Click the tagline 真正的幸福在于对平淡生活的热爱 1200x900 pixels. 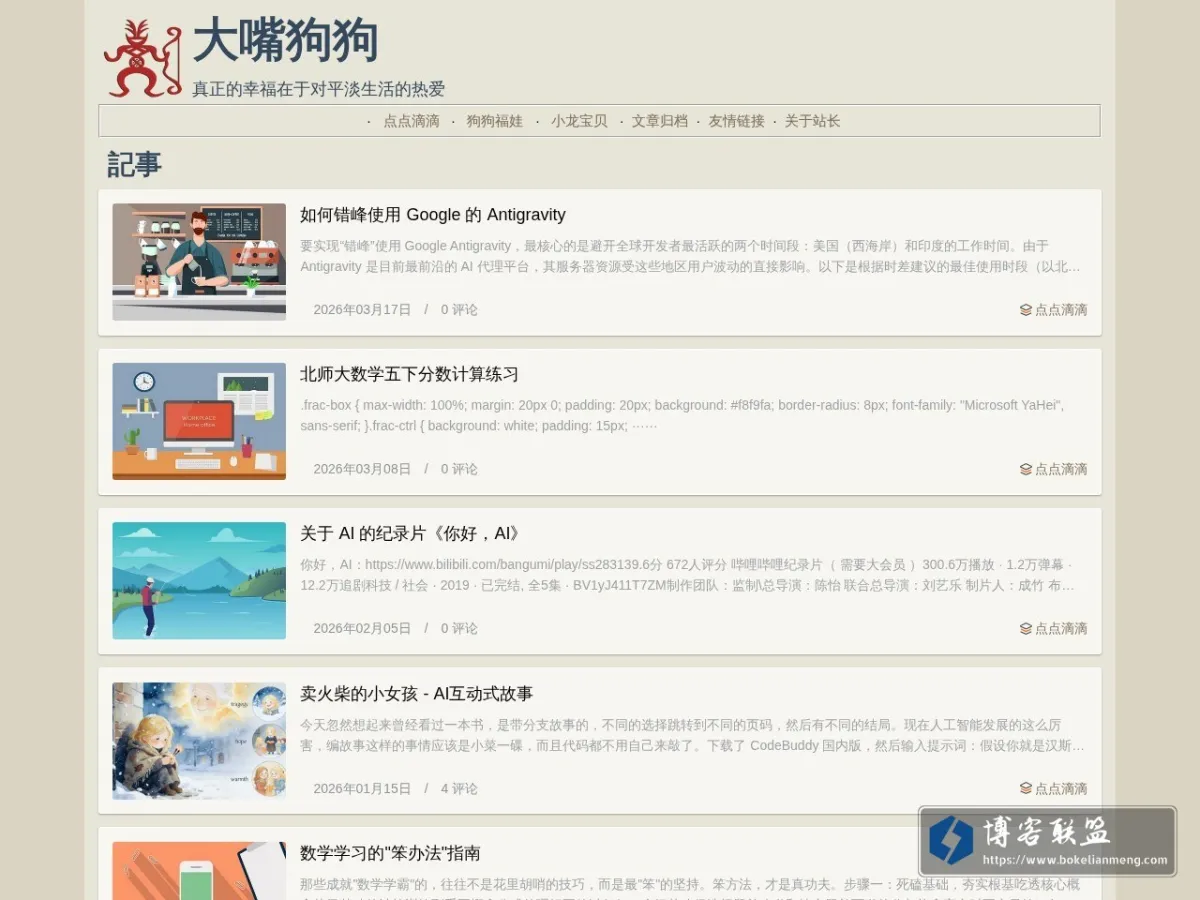318,89
